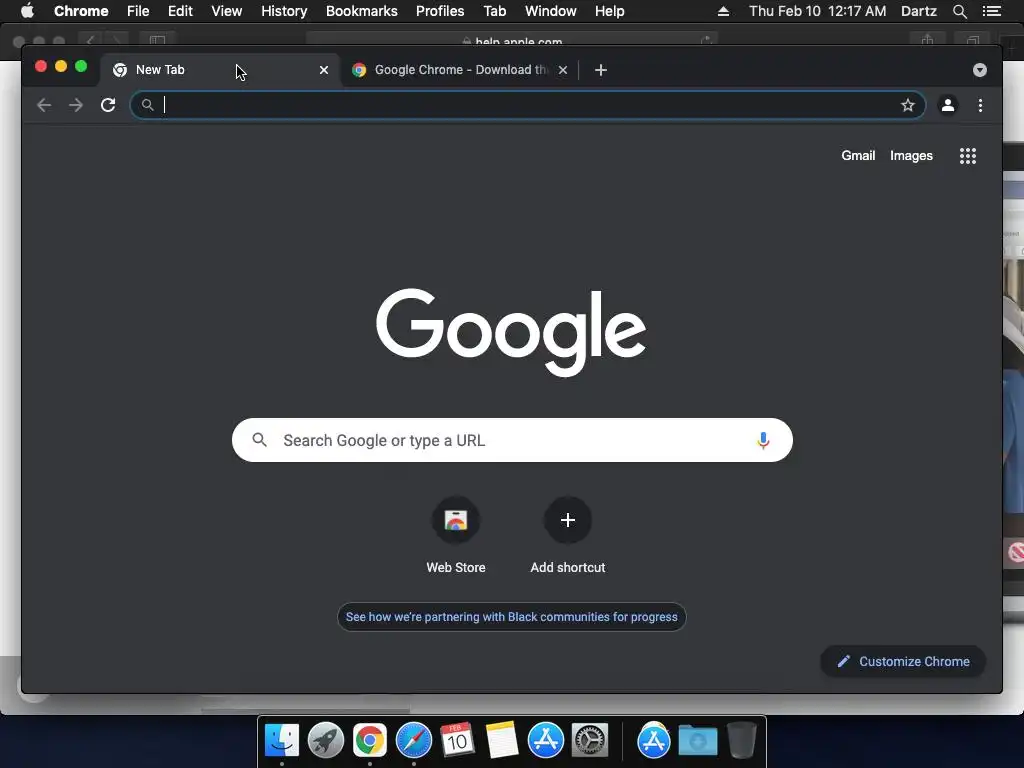Click the Chrome forward arrow

(x=76, y=105)
